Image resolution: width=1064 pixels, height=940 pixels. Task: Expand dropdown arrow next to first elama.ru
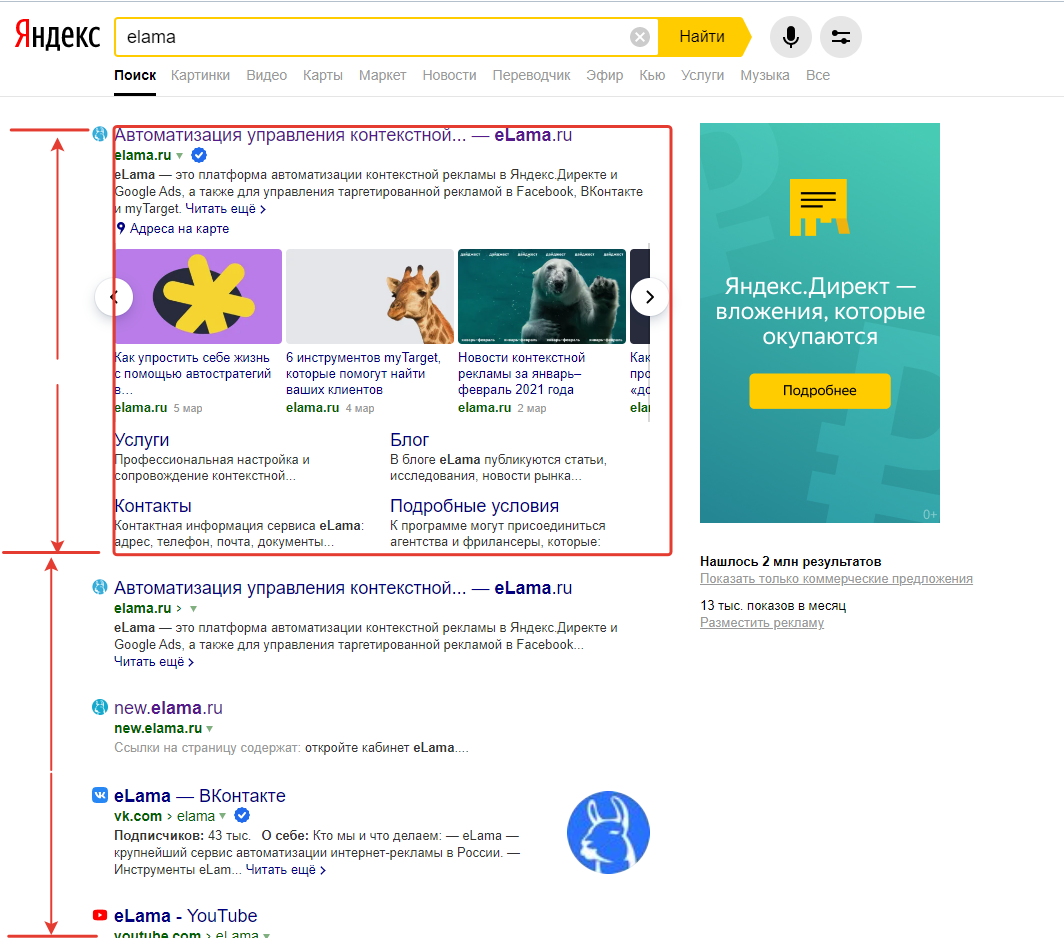coord(180,156)
